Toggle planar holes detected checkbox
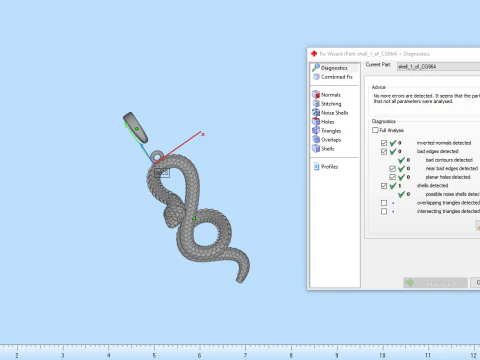 tap(392, 177)
